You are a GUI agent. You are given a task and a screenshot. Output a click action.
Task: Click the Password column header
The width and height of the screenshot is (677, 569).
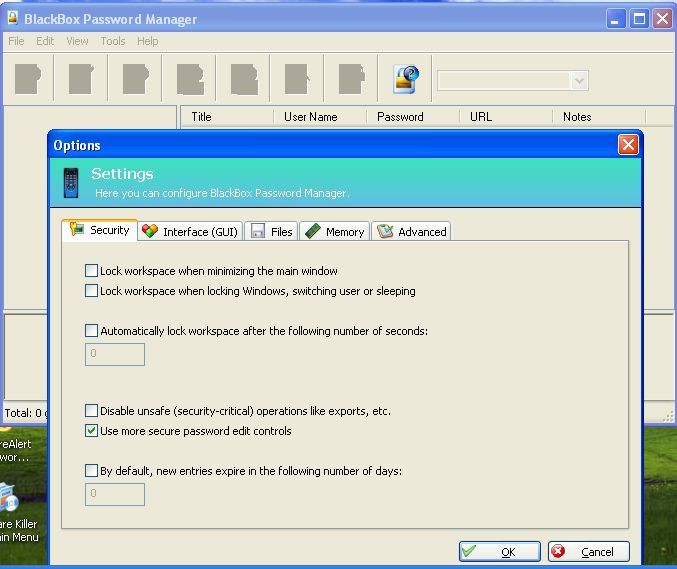[413, 117]
